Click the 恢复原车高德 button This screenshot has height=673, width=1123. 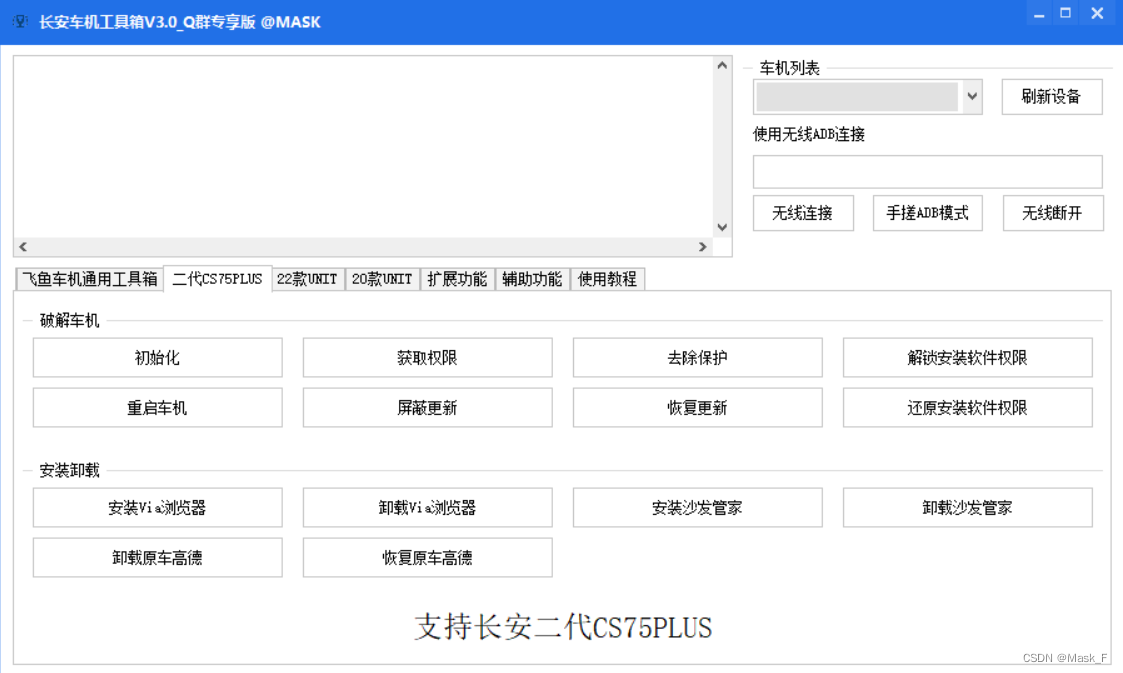tap(428, 558)
